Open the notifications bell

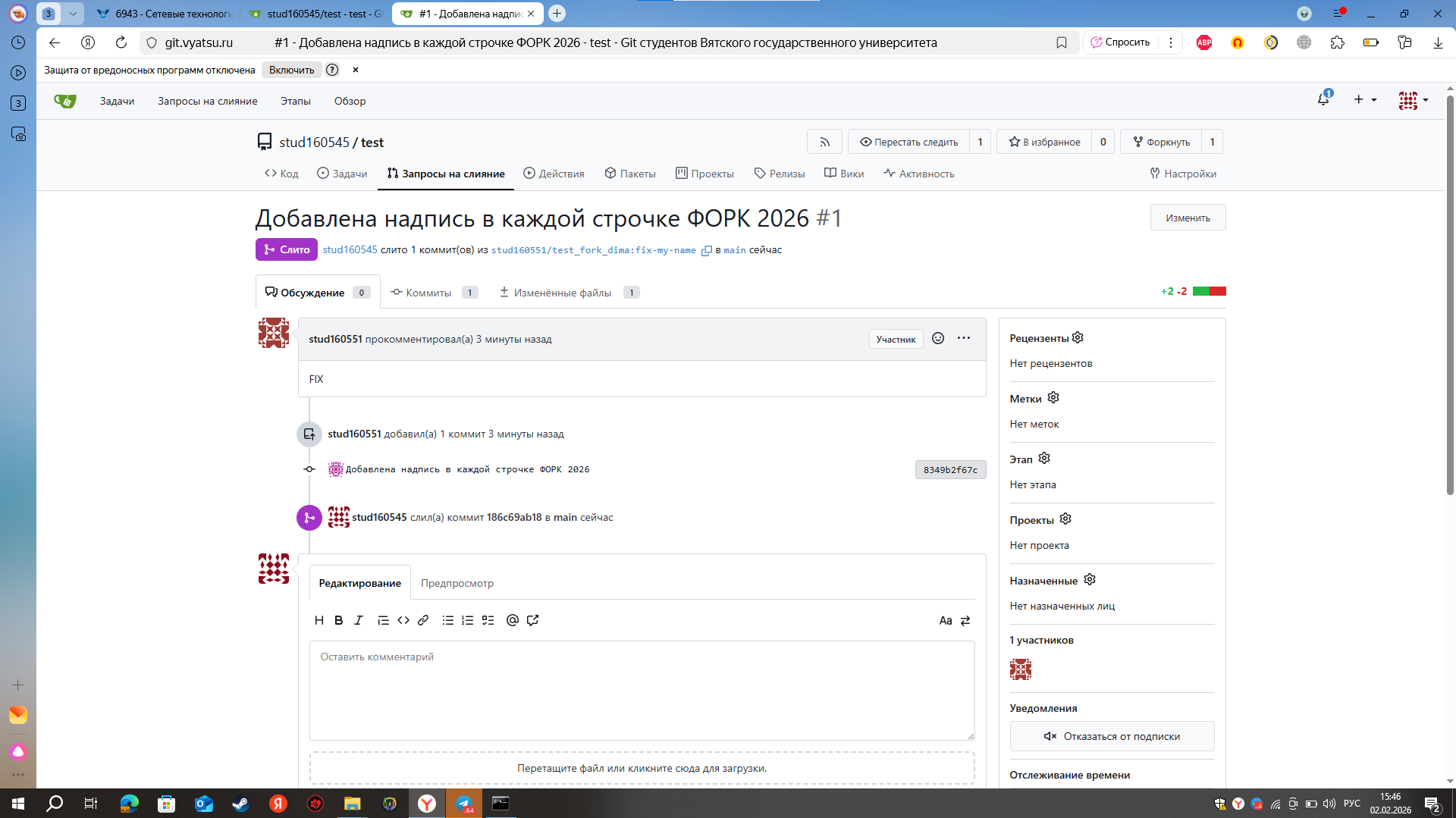tap(1323, 99)
